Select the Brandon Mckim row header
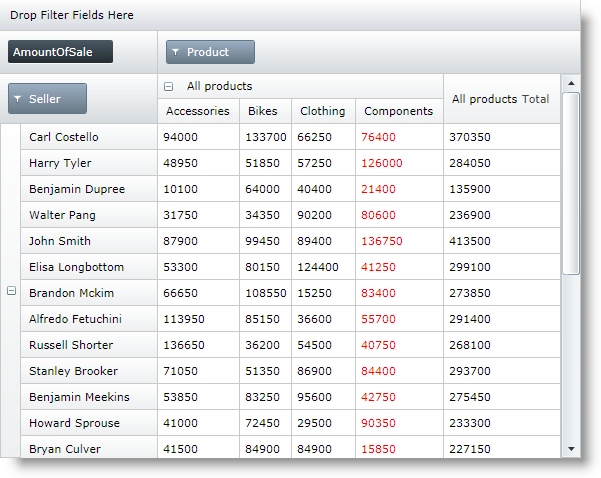Viewport: 601px width, 478px height. (x=89, y=293)
